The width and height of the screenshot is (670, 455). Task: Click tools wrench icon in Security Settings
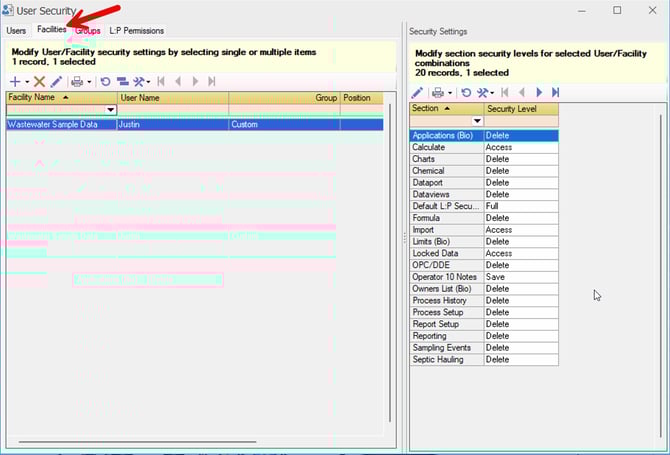coord(483,92)
